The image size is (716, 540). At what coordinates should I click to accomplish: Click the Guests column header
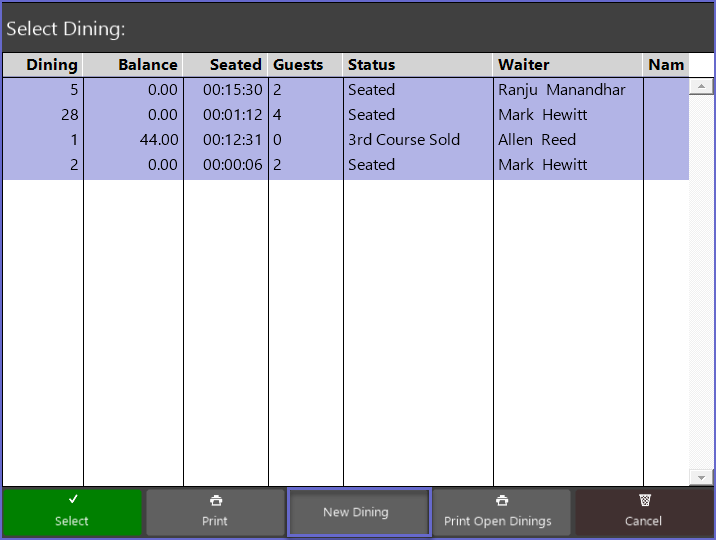tap(305, 64)
